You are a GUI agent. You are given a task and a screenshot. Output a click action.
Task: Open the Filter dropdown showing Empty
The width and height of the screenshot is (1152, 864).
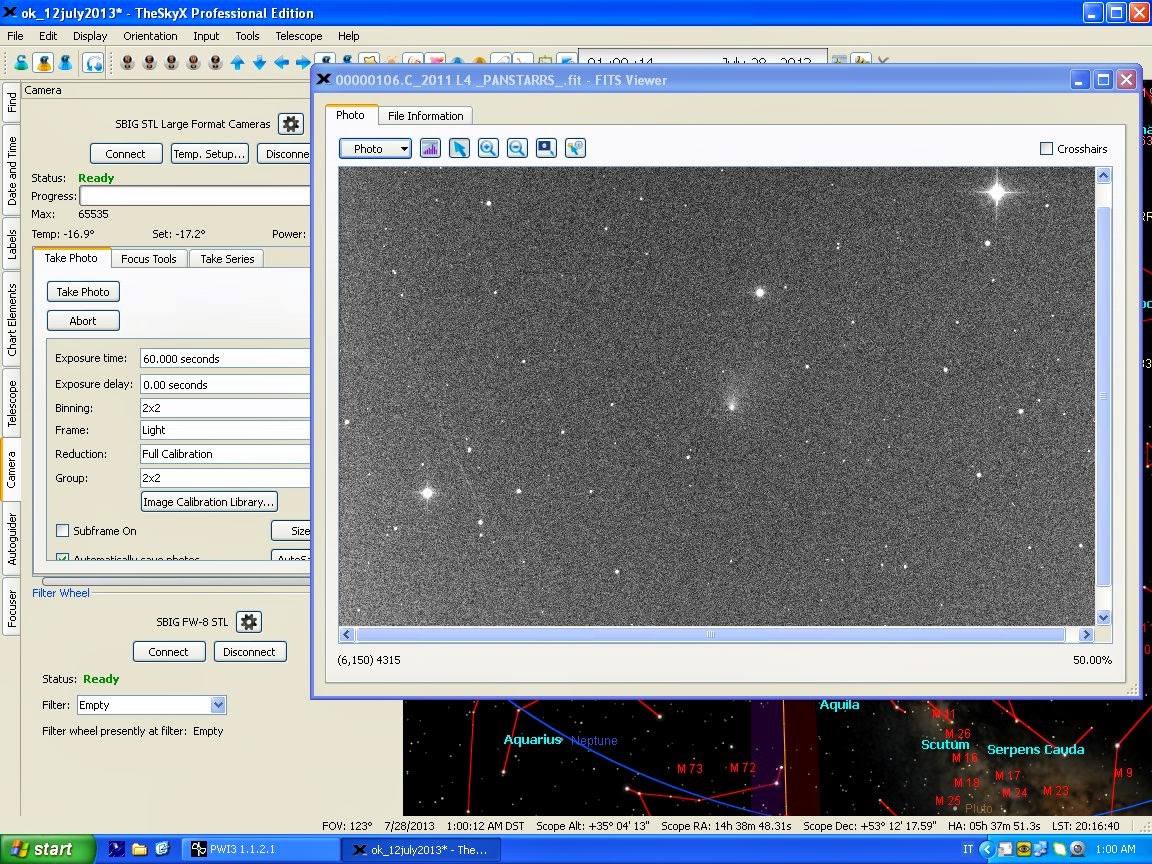(152, 705)
